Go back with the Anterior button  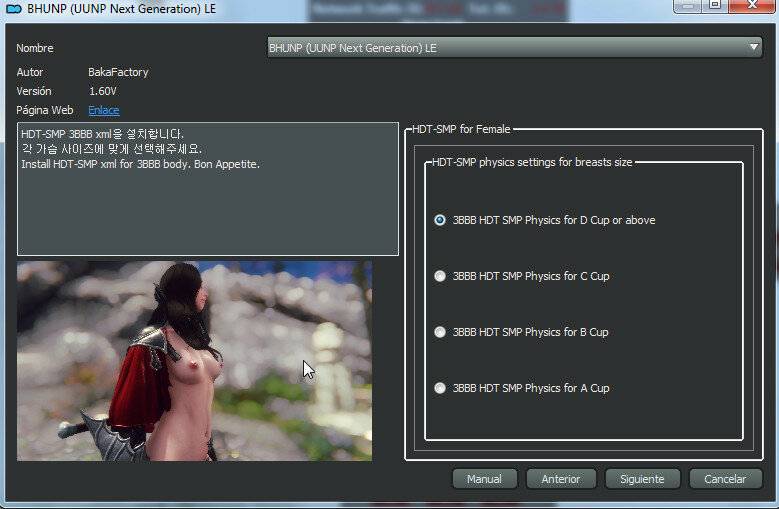pos(561,479)
